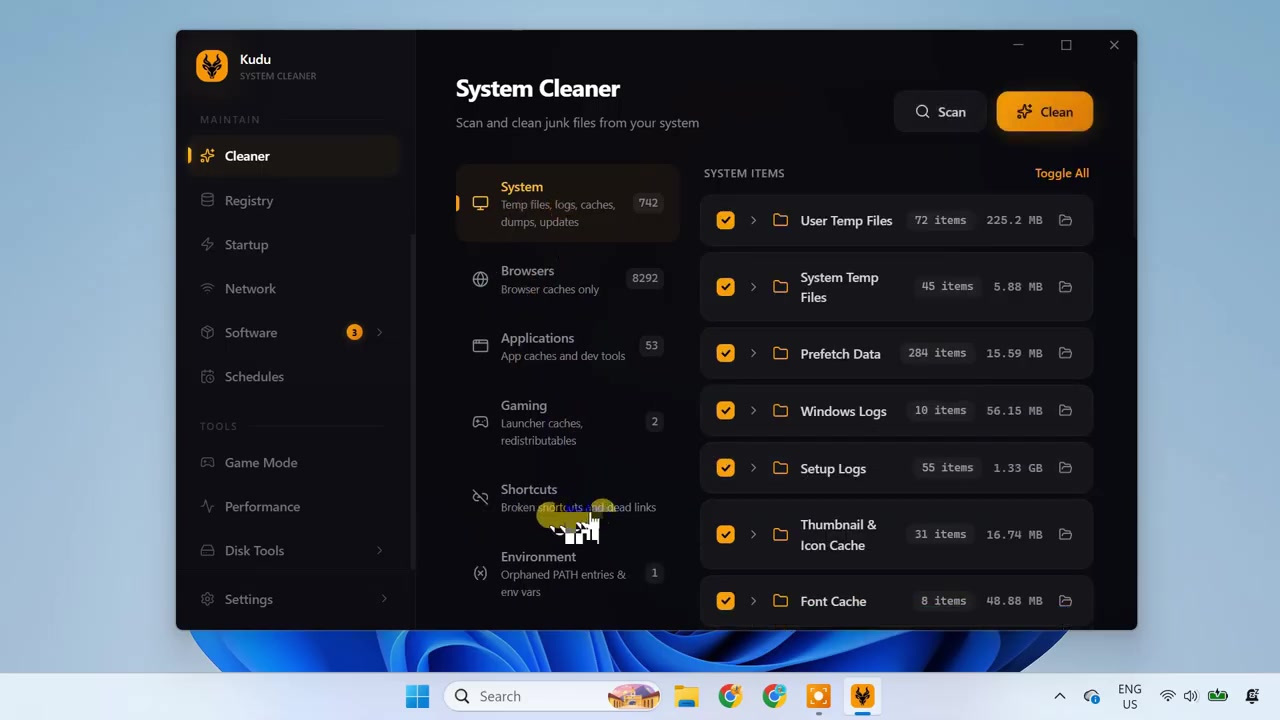Expand the System Temp Files row
This screenshot has width=1280, height=720.
[753, 287]
